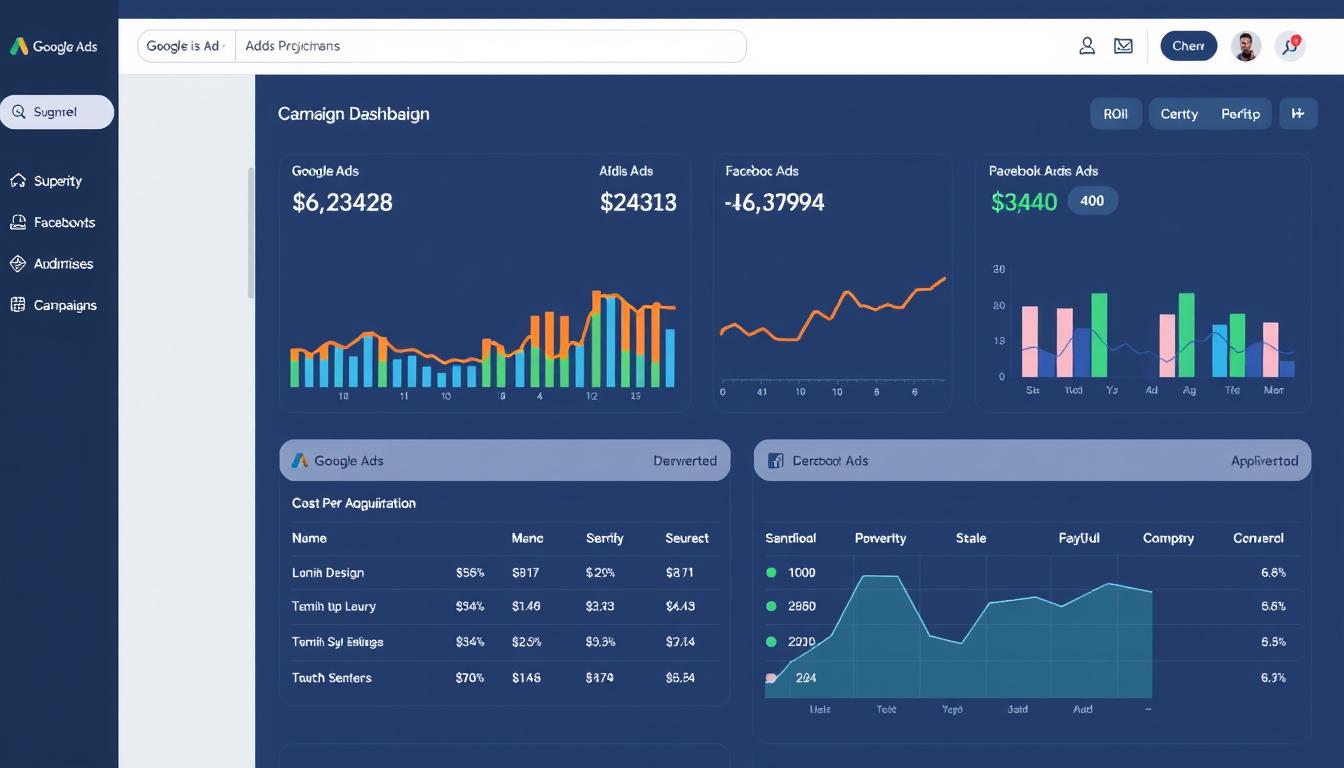This screenshot has width=1344, height=768.
Task: Click the Canpaigns sidebar icon
Action: (17, 305)
